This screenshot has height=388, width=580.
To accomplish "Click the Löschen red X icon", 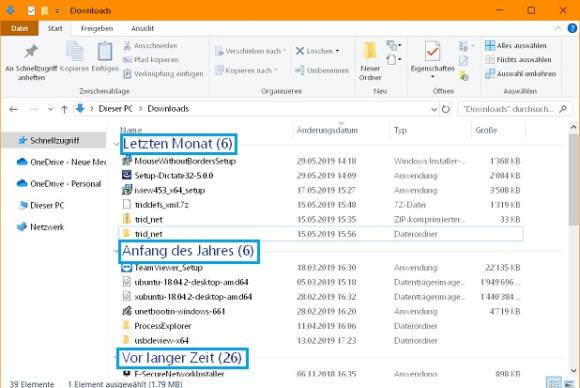I will click(x=300, y=51).
